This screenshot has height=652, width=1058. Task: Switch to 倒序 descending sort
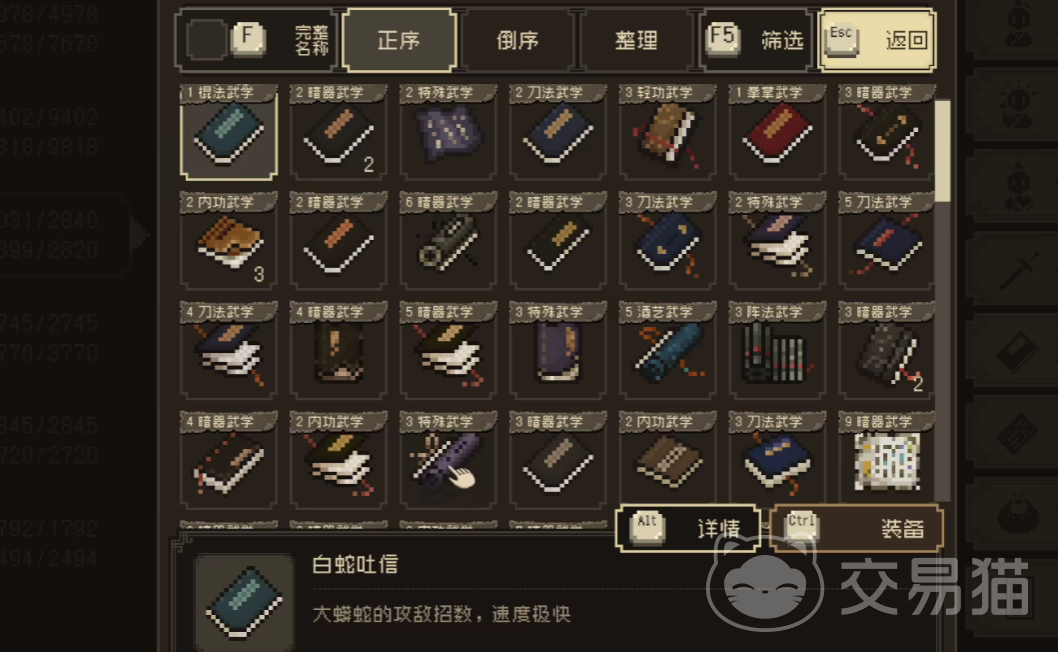(x=518, y=40)
